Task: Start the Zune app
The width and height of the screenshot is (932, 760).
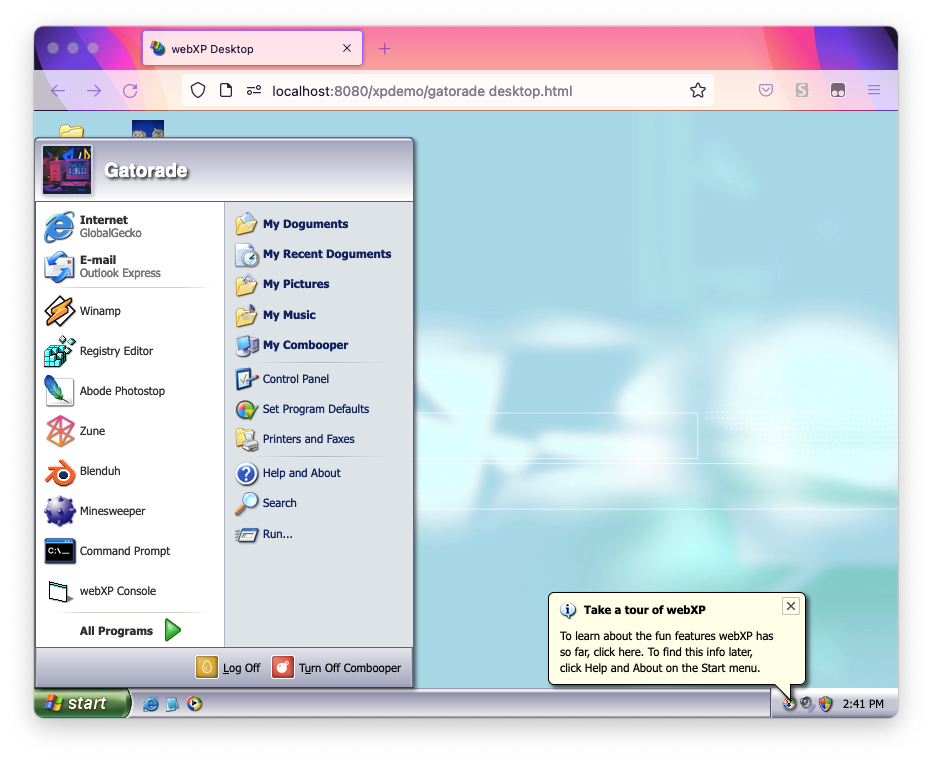Action: (92, 431)
